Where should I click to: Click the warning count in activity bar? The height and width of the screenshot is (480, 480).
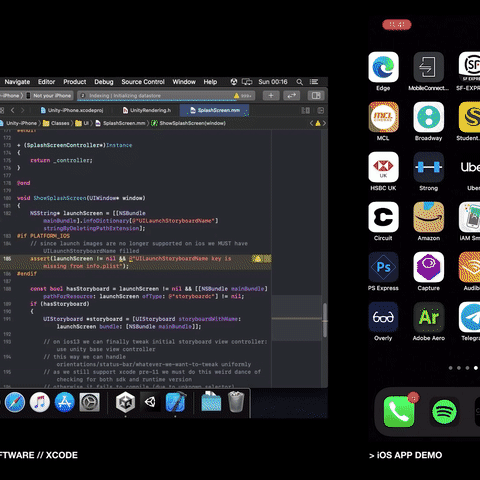[243, 96]
